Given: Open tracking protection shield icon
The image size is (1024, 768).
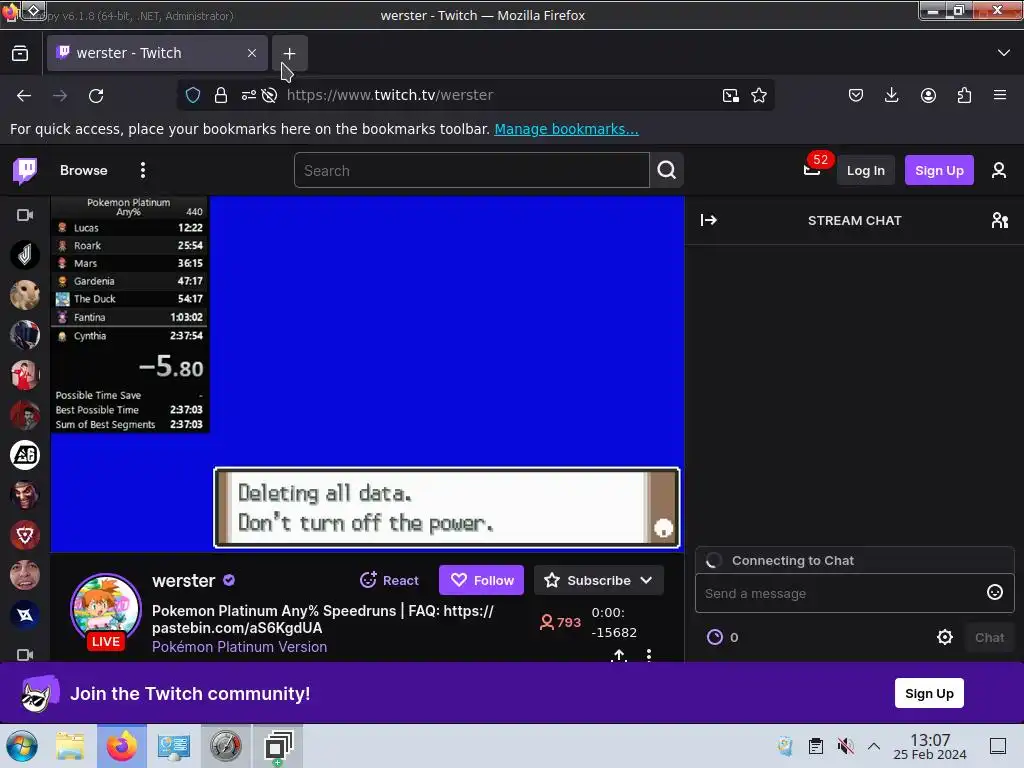Looking at the screenshot, I should [x=193, y=95].
